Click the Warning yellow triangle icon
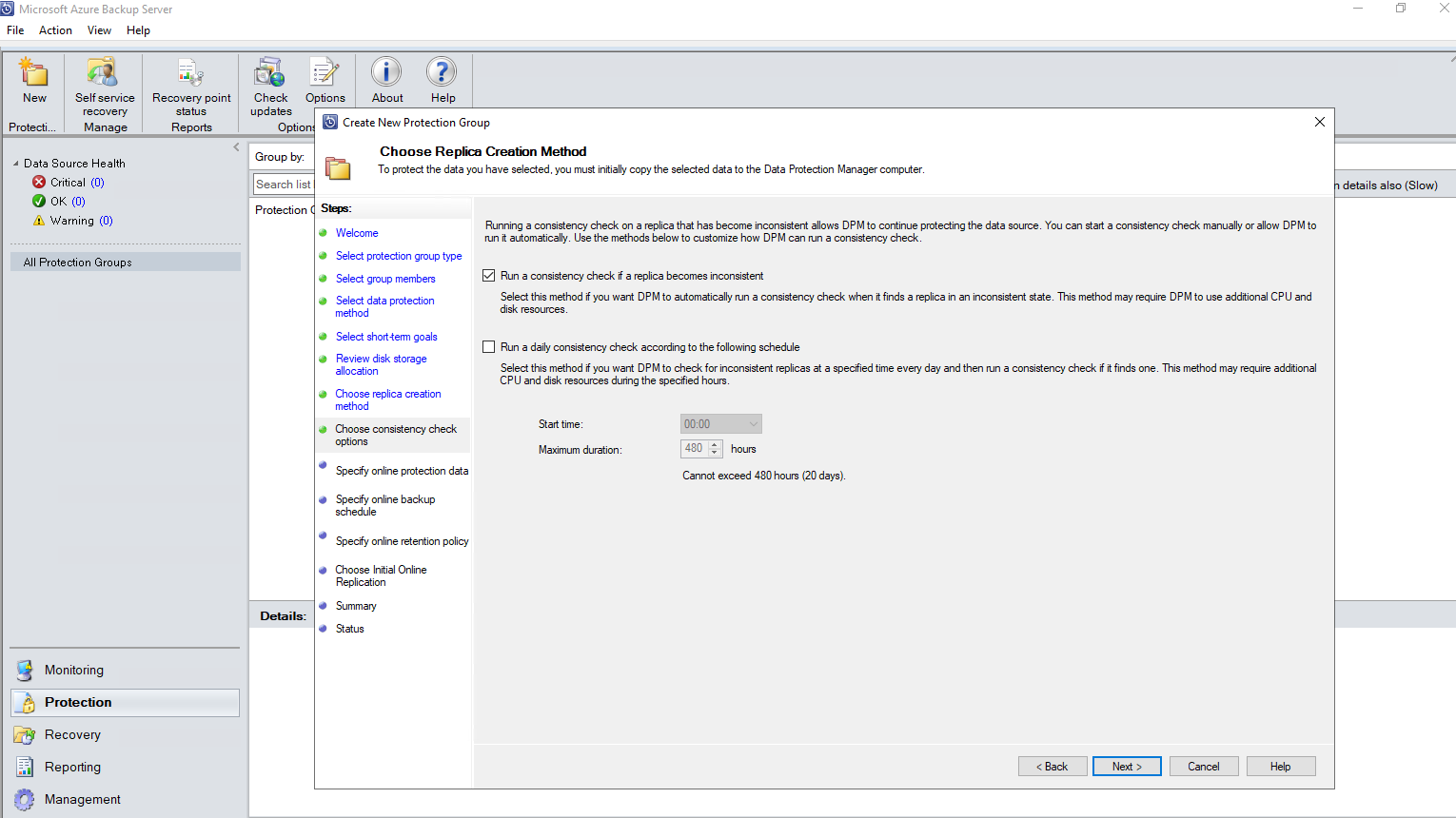Viewport: 1456px width, 818px height. tap(39, 220)
